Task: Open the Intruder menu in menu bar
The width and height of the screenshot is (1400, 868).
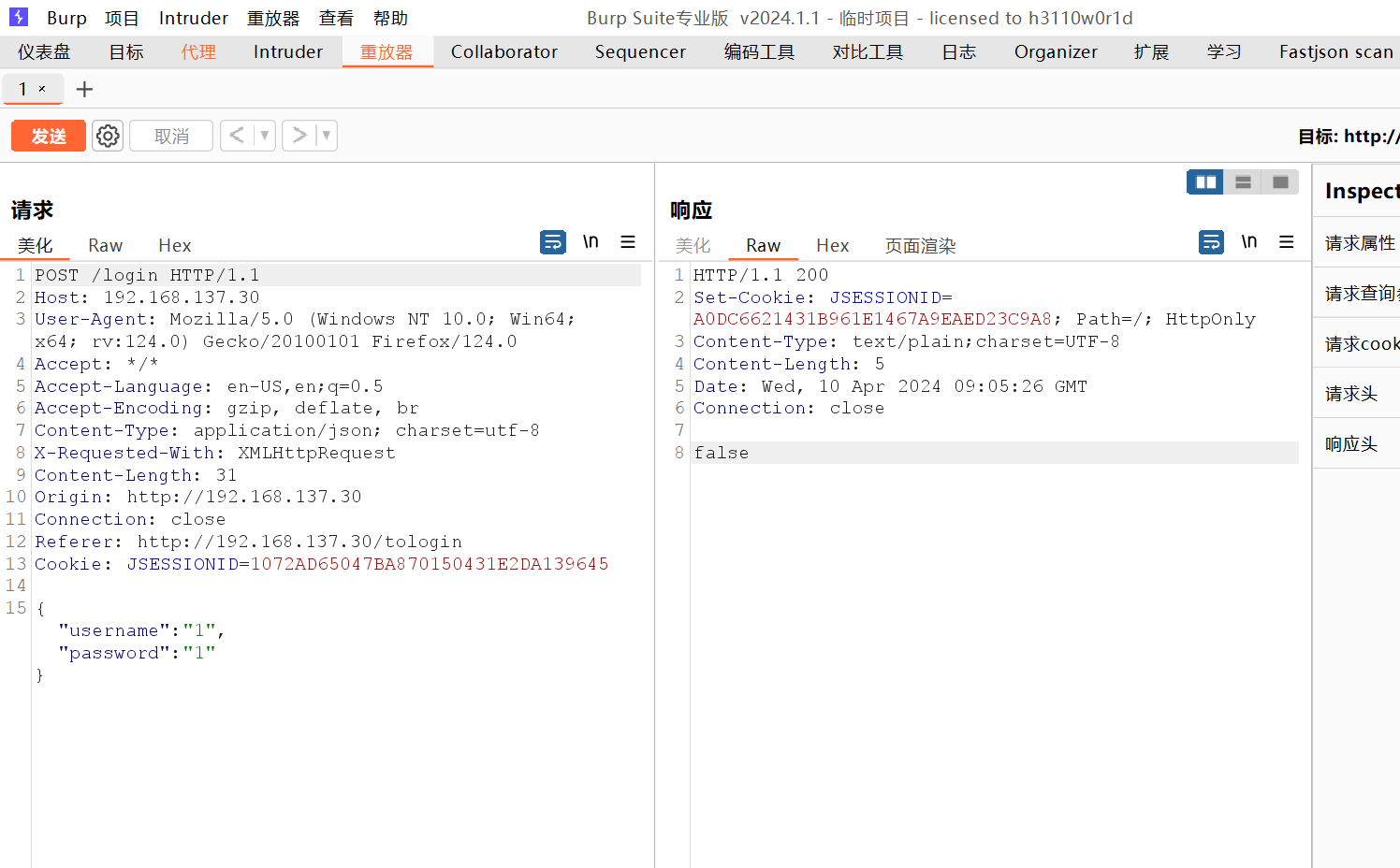Action: tap(194, 18)
